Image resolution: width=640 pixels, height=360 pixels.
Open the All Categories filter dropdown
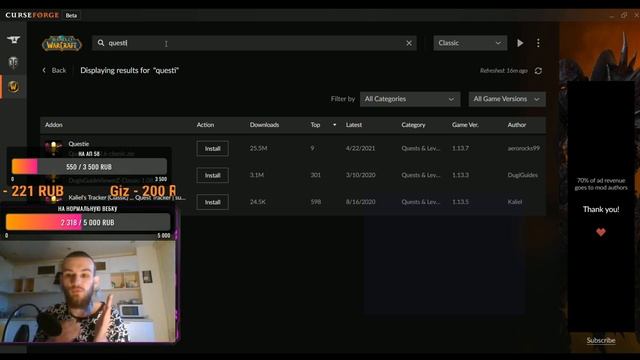pos(410,99)
